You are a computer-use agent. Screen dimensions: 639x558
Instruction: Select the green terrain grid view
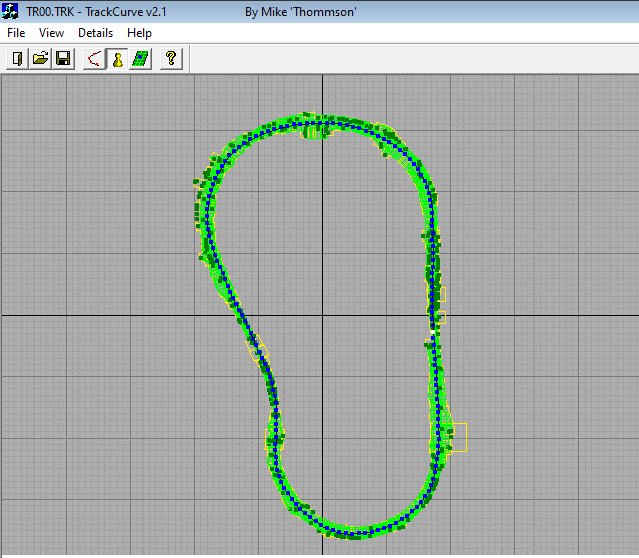[x=141, y=59]
